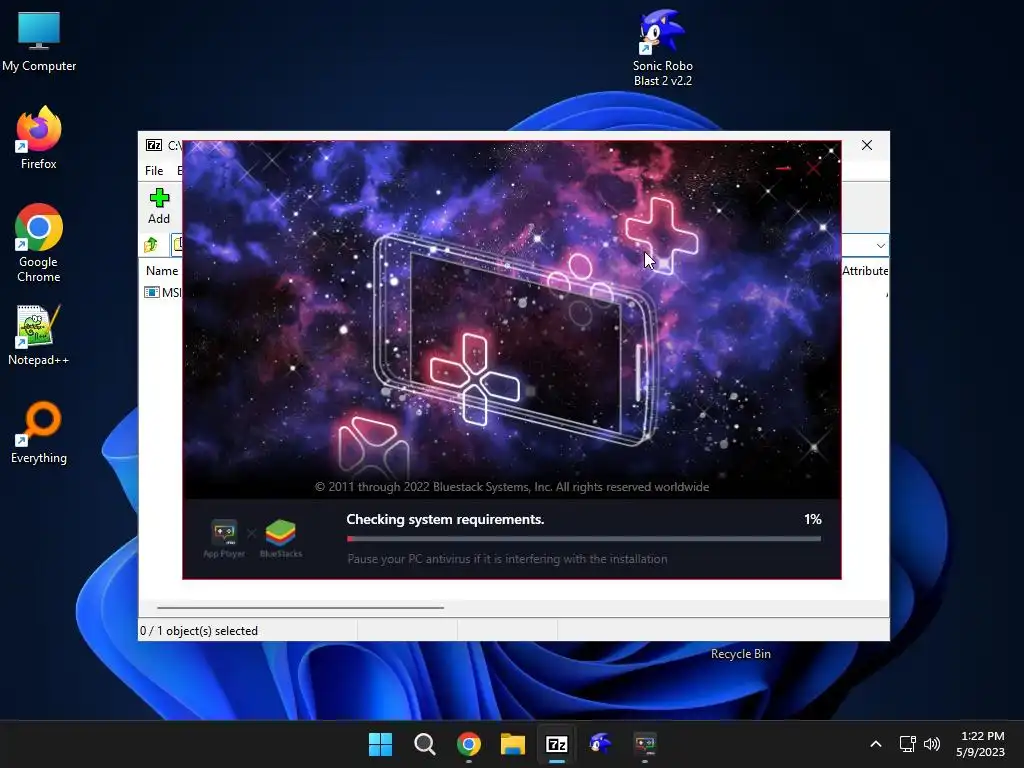Sort by Attributes column in 7-Zip
This screenshot has width=1024, height=768.
(x=865, y=270)
